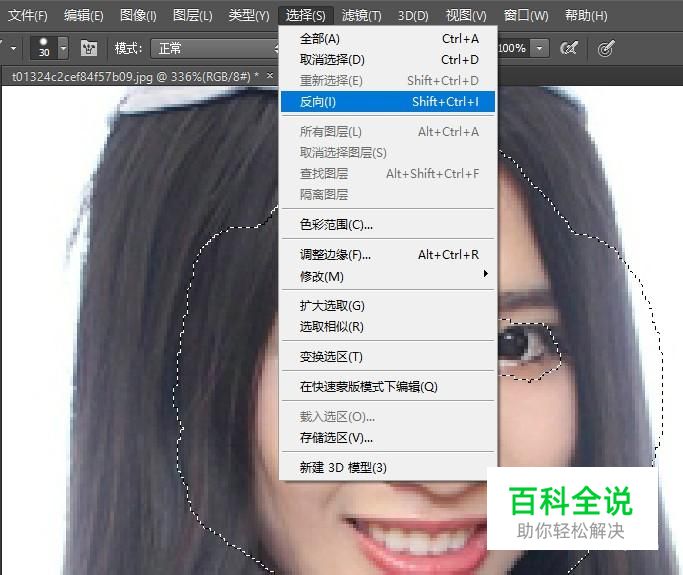Choose 取消选择(D) to deselect
Screen dimensions: 683x575
tap(388, 60)
